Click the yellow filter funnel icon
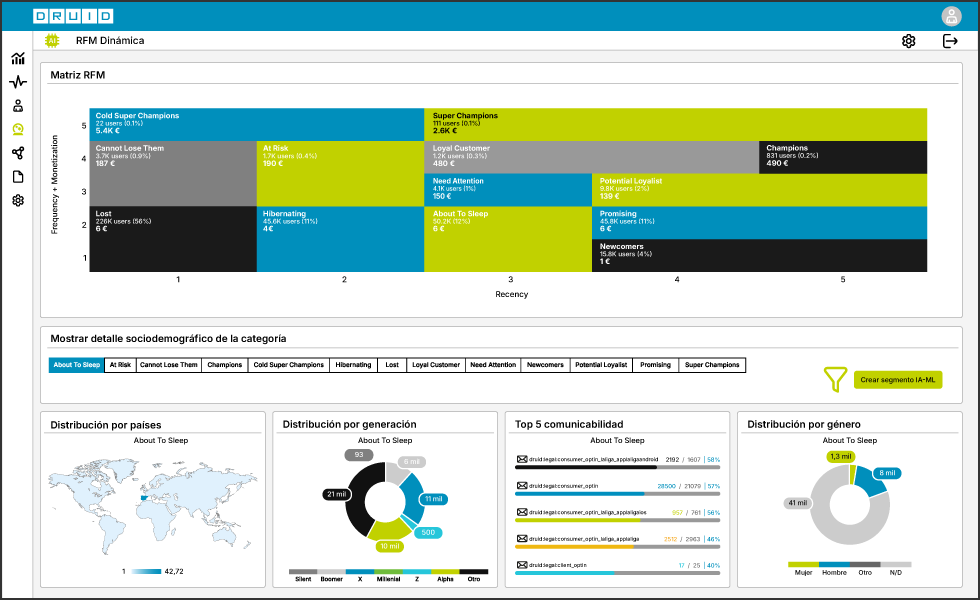980x600 pixels. coord(835,379)
